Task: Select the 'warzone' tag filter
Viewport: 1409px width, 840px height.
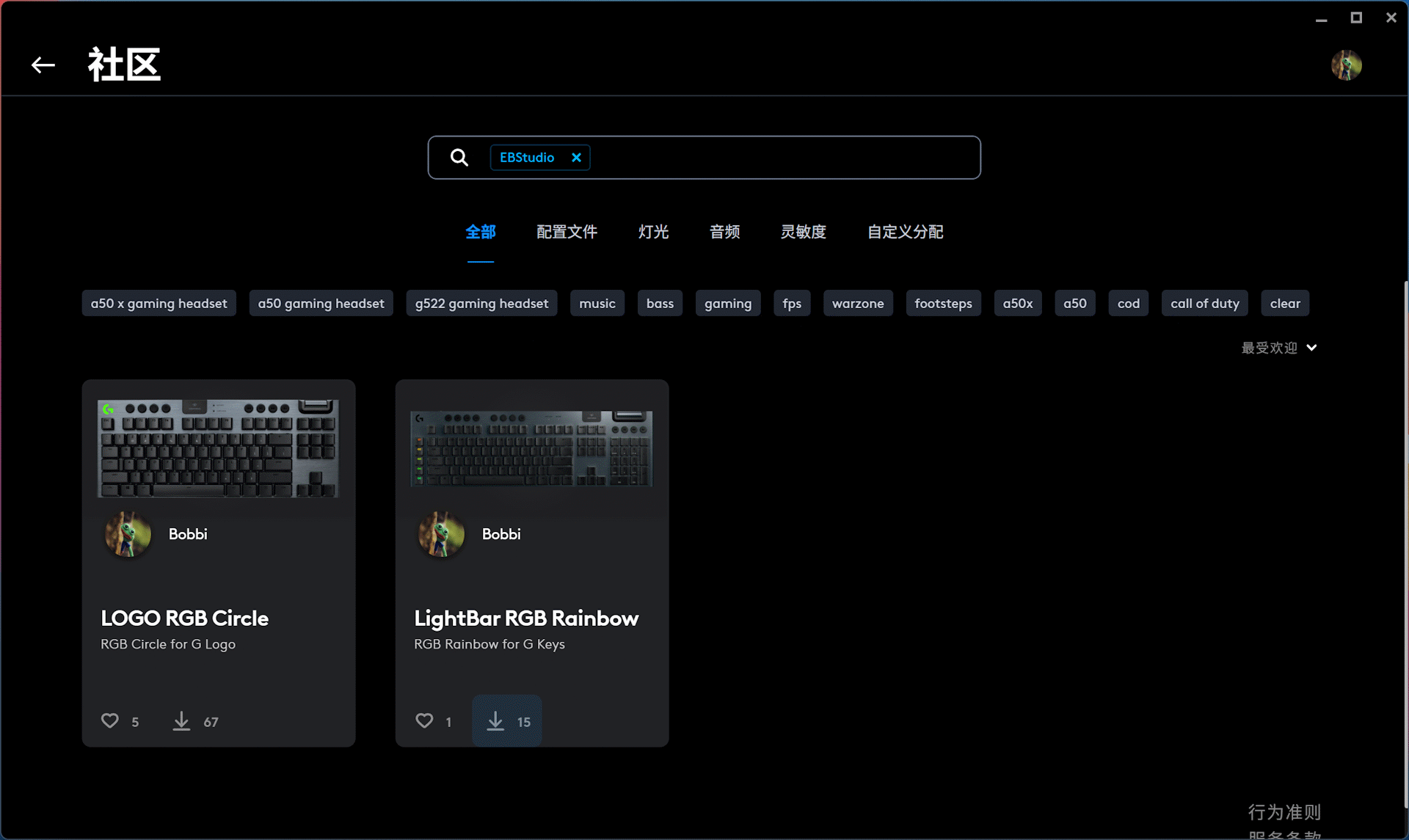Action: [x=857, y=303]
